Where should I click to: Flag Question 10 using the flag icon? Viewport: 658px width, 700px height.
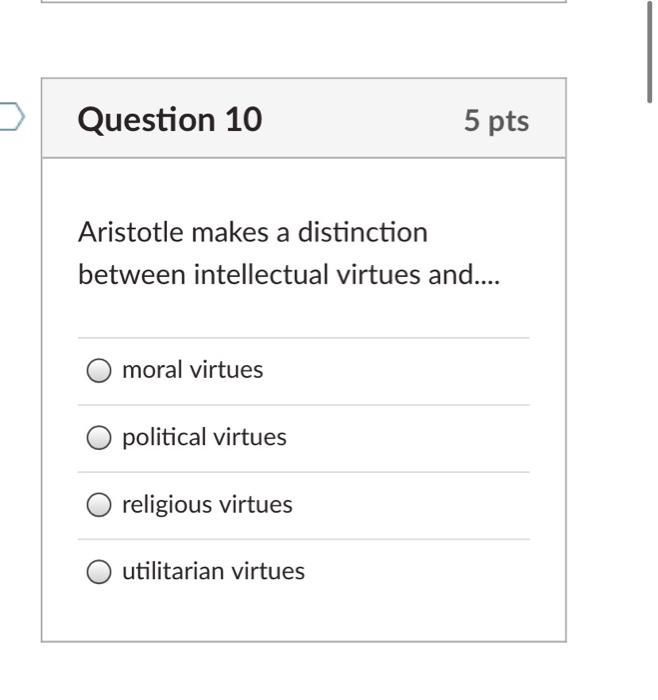[10, 117]
